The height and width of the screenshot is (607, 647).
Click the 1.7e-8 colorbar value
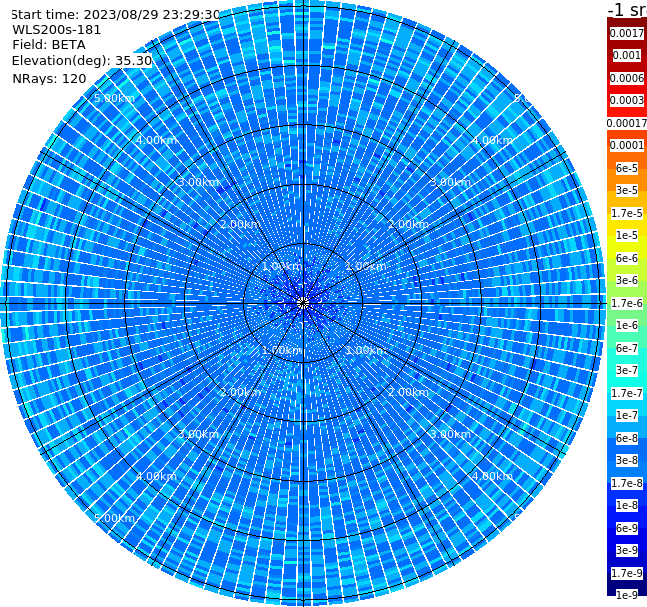pyautogui.click(x=627, y=483)
